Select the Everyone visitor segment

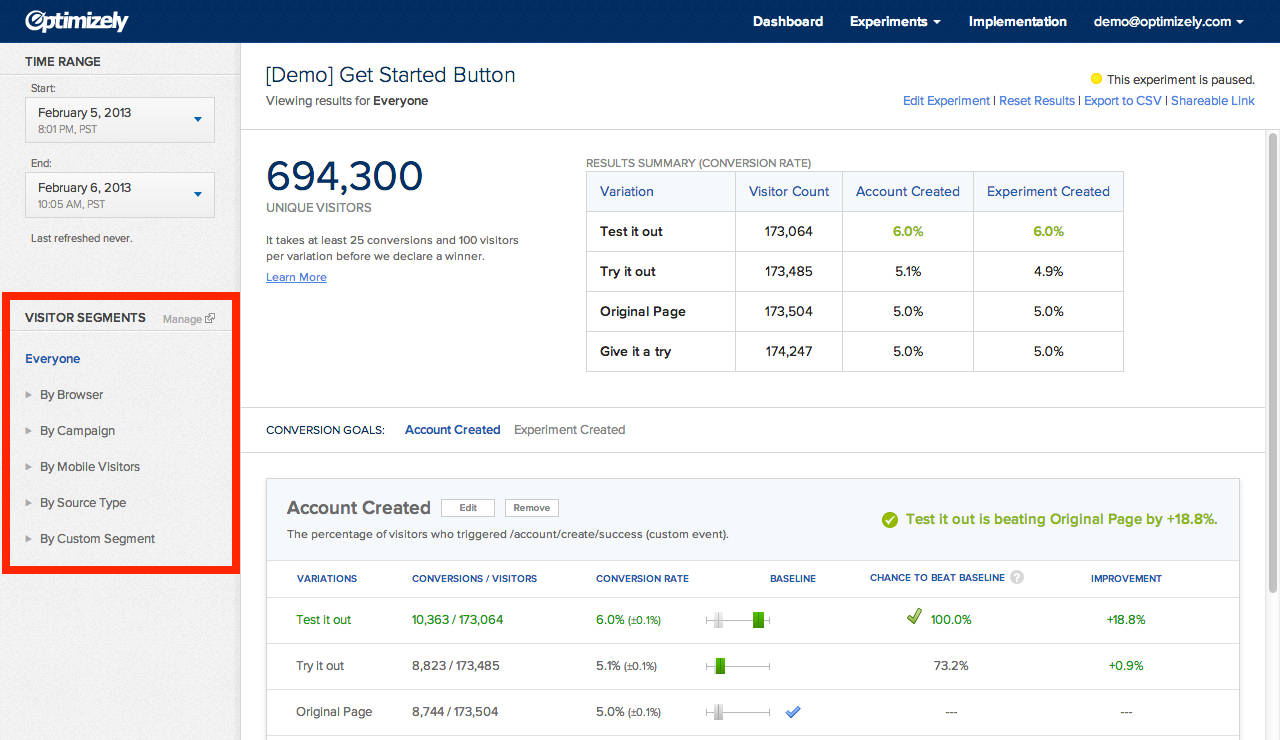pyautogui.click(x=52, y=358)
